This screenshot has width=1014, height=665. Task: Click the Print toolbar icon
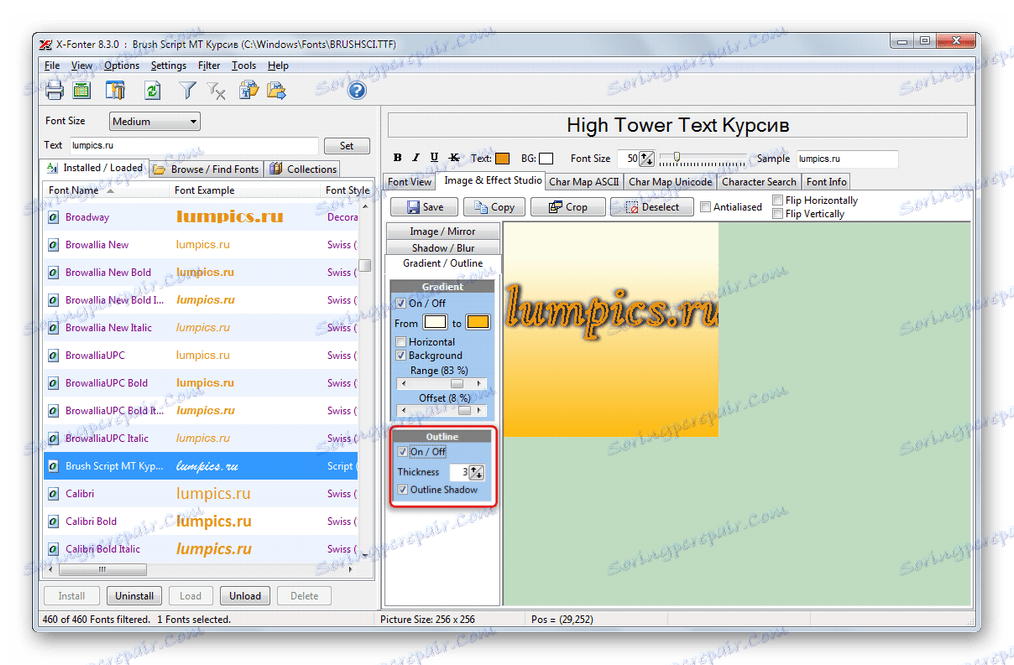click(x=54, y=90)
